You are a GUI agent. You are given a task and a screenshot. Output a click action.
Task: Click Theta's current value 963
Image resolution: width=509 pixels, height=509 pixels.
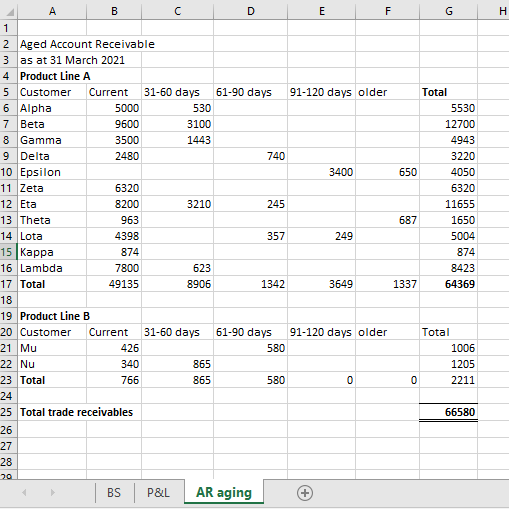point(114,220)
